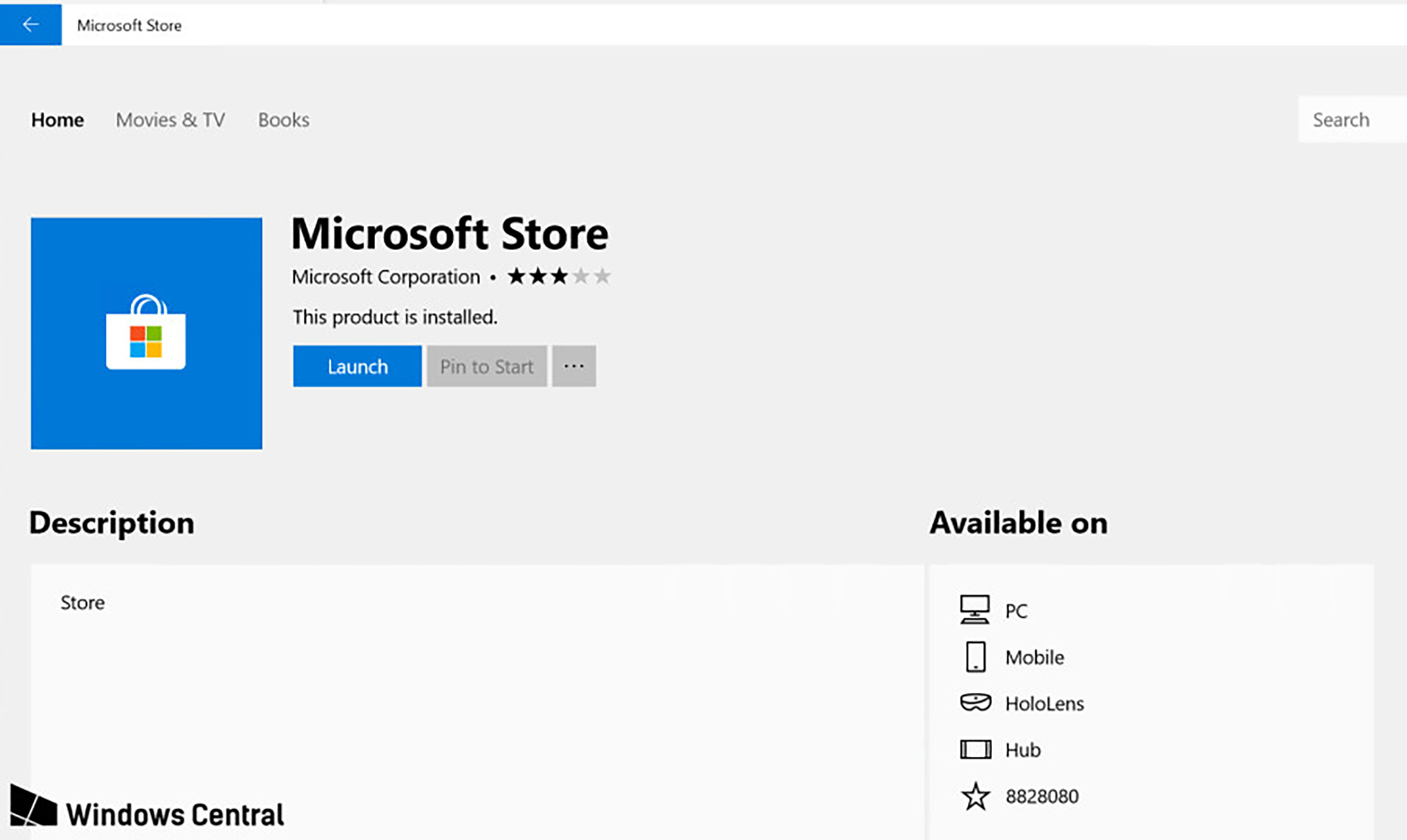Click the star rating icon for 8828080

tap(975, 795)
